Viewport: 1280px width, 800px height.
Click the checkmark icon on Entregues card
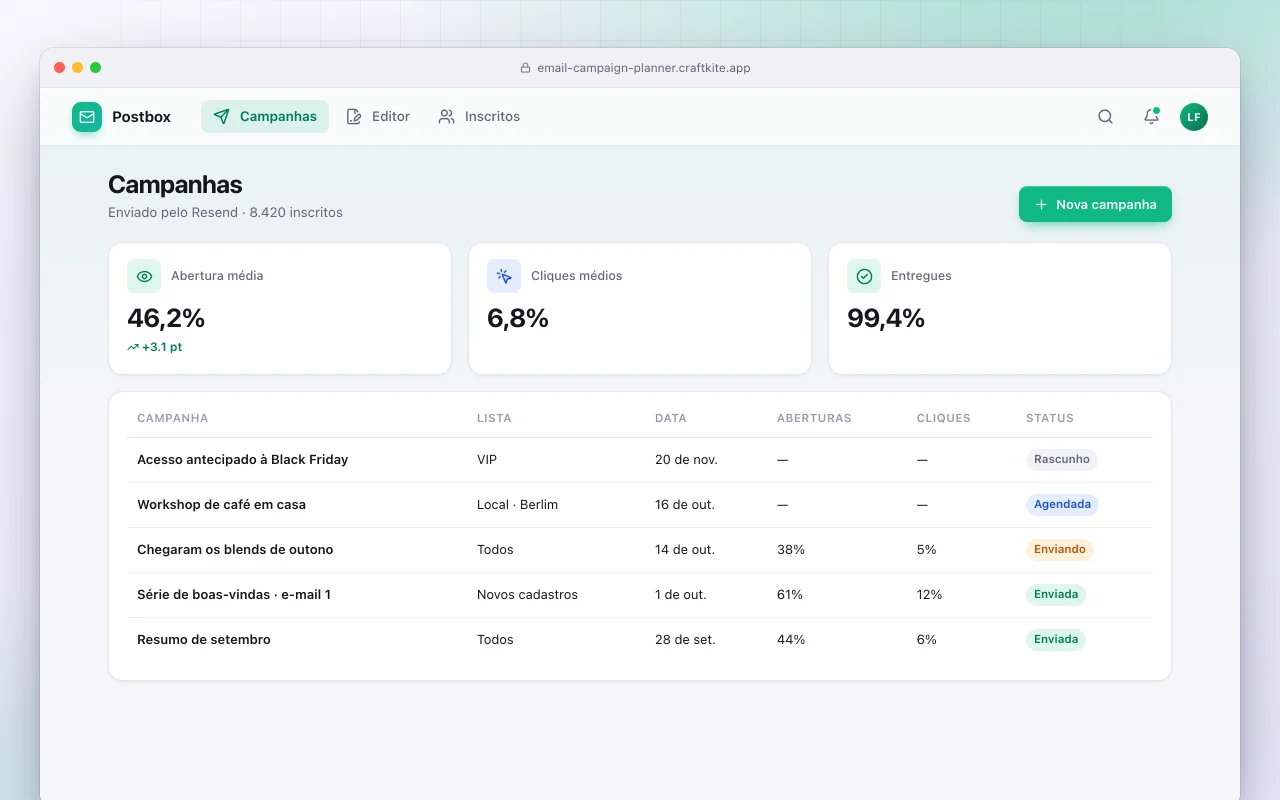point(864,276)
